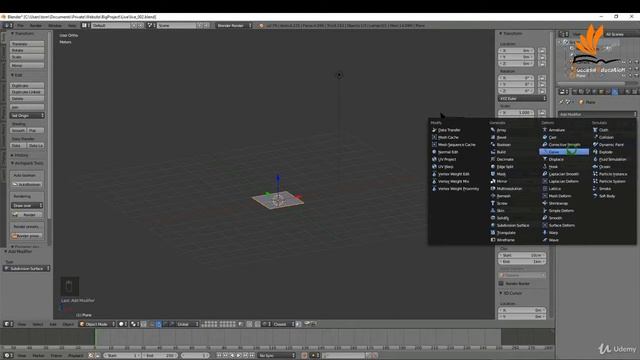Lock the X rotation axis
This screenshot has height=360, width=640.
pyautogui.click(x=542, y=78)
